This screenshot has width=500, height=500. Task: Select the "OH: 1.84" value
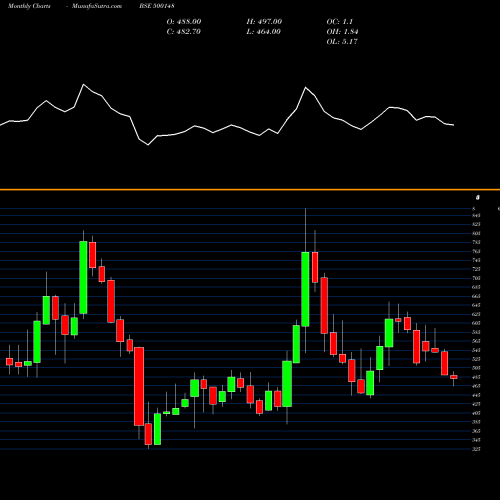[342, 32]
